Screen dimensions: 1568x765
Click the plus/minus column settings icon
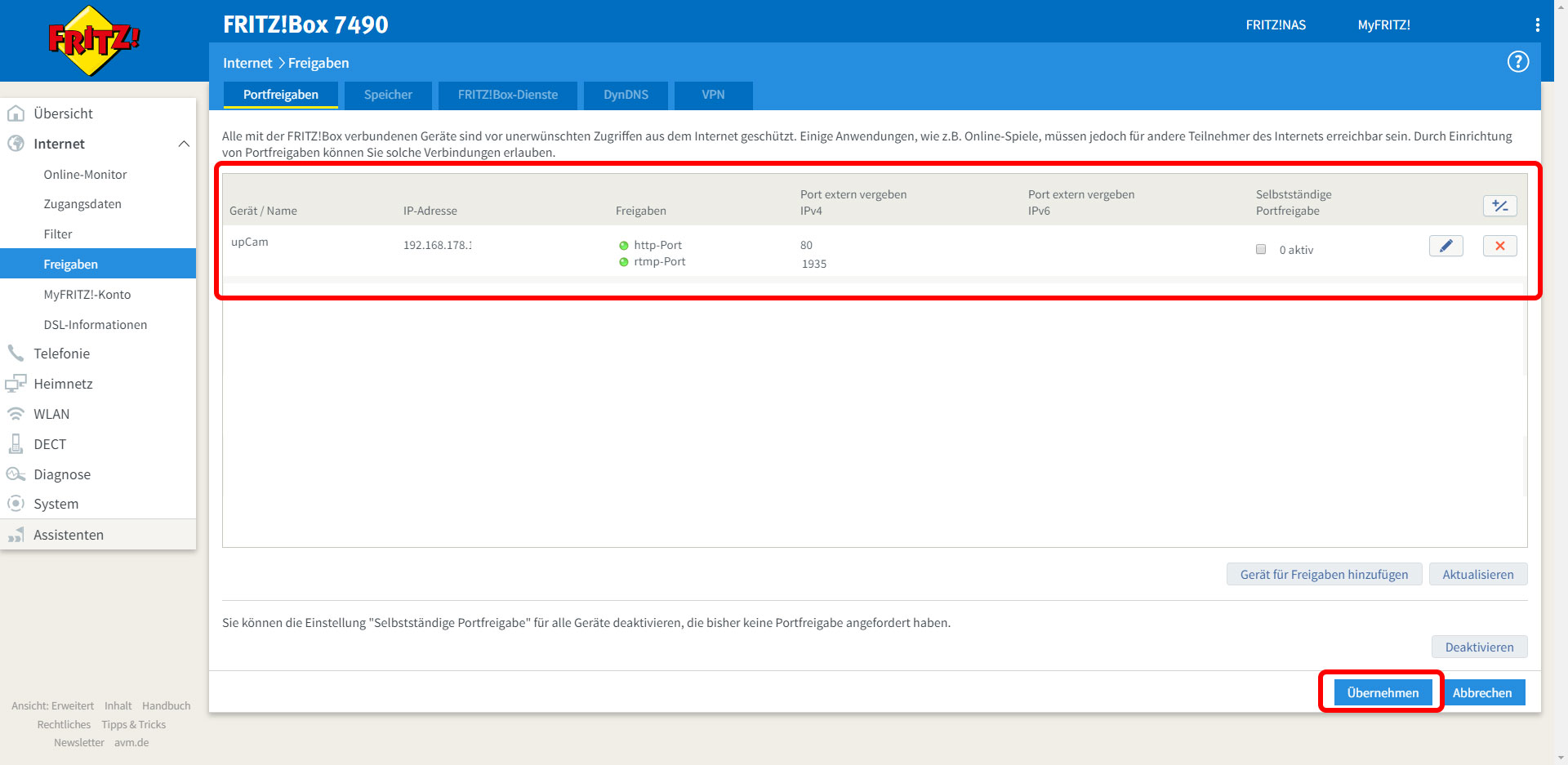1499,206
